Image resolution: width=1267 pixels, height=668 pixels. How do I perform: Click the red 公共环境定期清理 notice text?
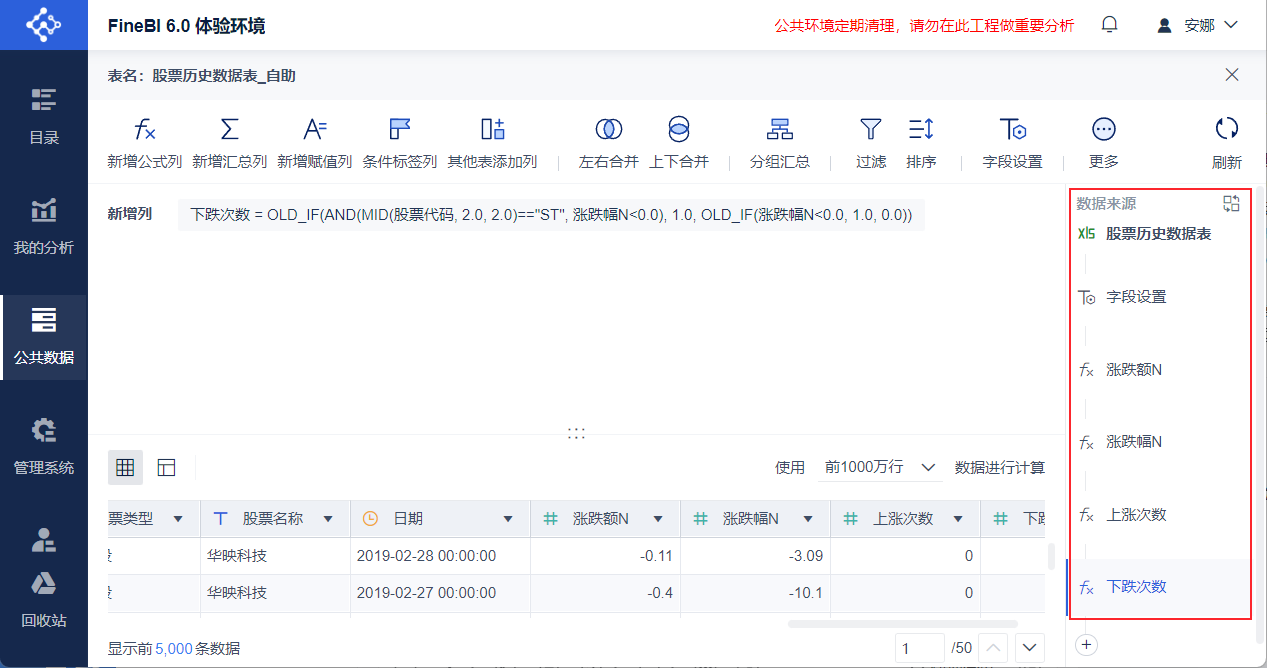tap(924, 25)
